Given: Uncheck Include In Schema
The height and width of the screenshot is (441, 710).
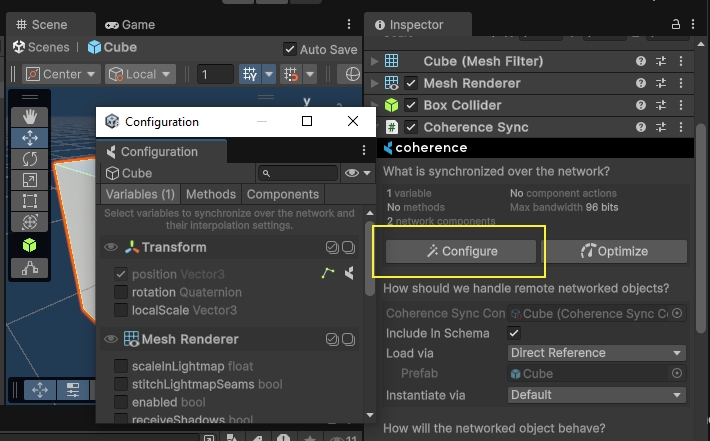Looking at the screenshot, I should [514, 333].
